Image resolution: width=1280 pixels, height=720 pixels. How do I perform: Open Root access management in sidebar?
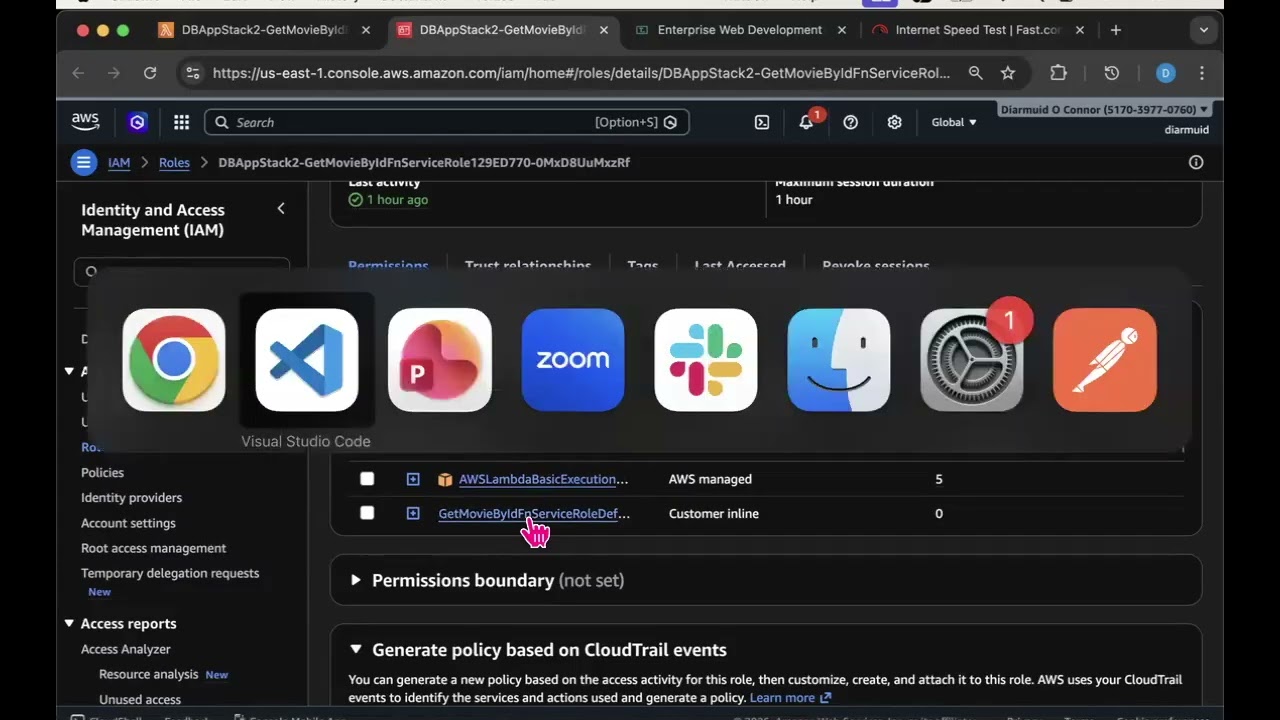pos(153,548)
